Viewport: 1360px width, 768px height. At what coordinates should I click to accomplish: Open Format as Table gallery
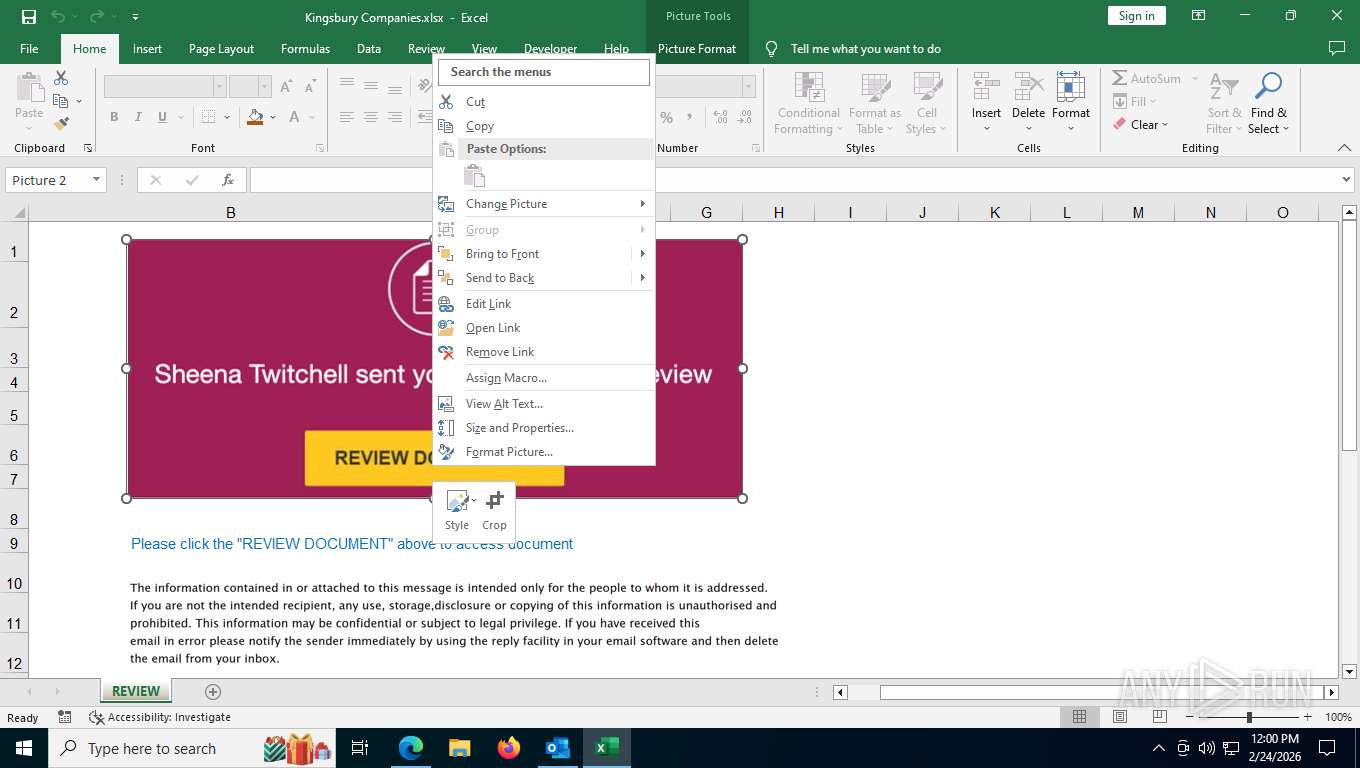point(874,103)
